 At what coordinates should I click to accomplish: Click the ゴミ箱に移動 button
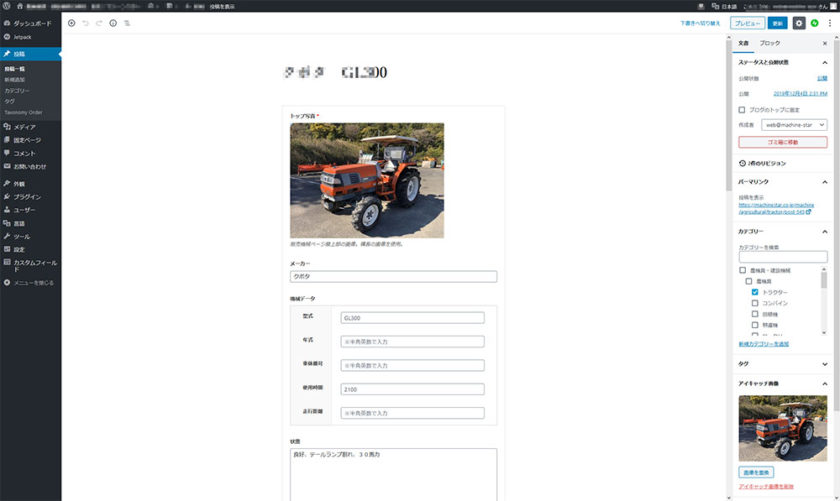783,142
